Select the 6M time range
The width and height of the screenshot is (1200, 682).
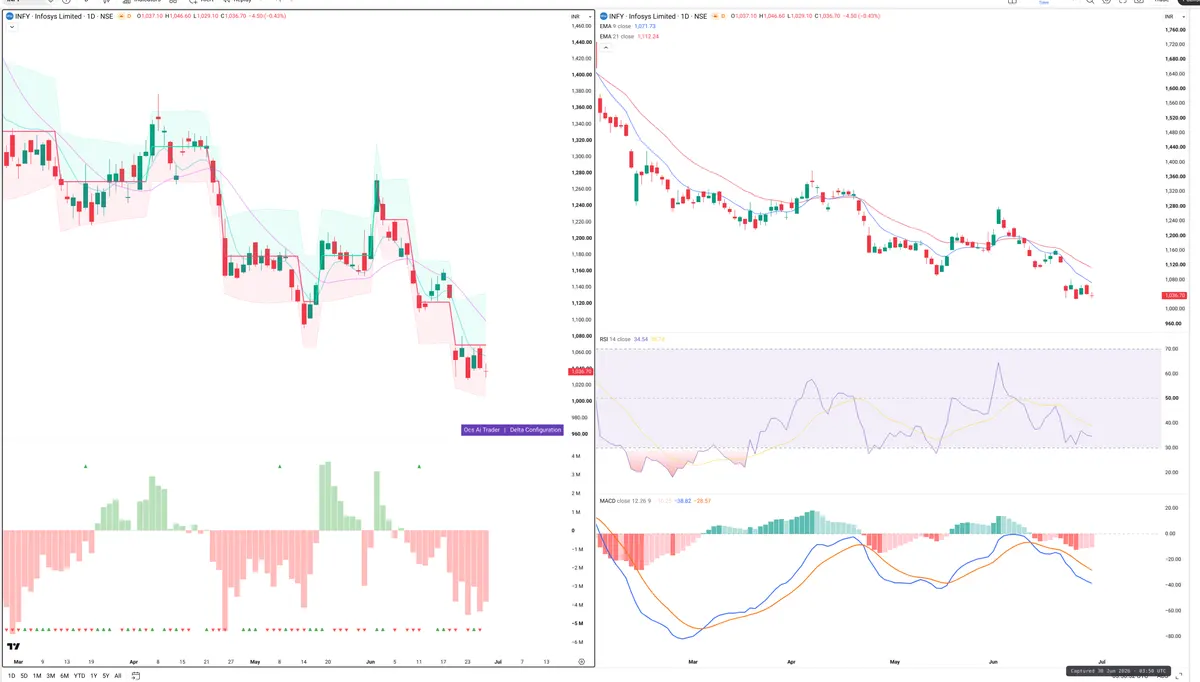pos(64,676)
